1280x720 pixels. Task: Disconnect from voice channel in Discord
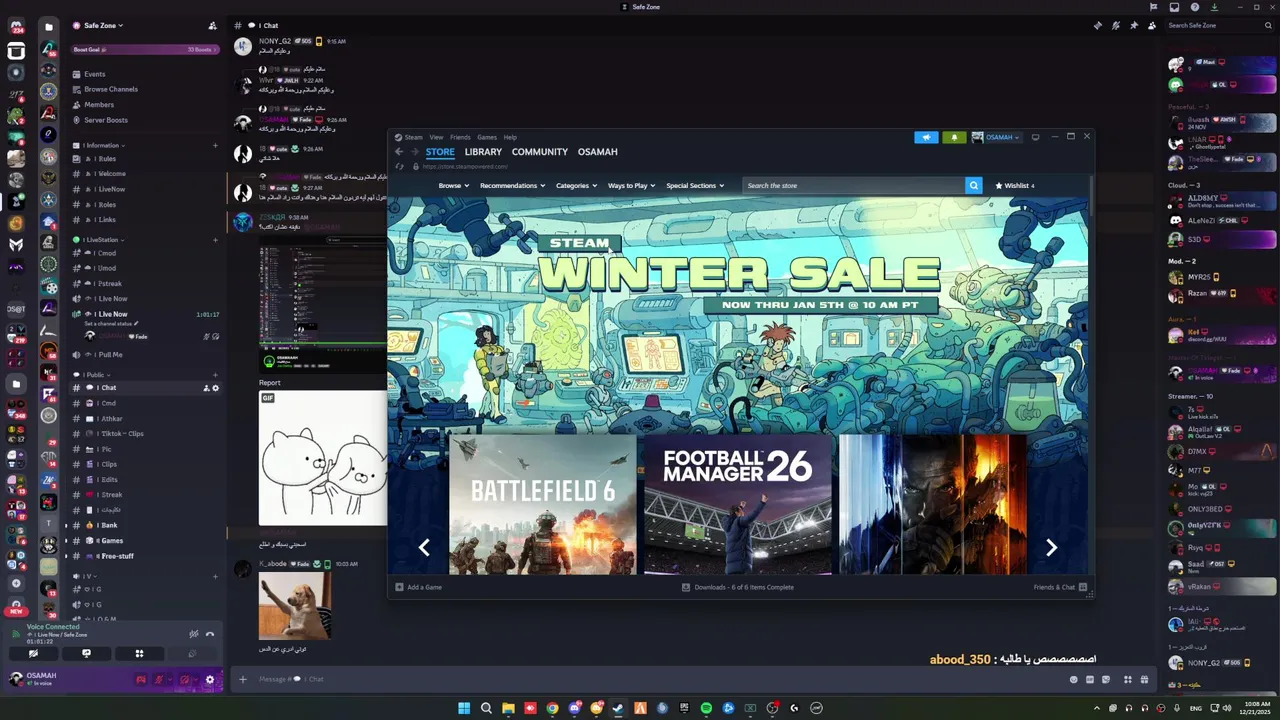pyautogui.click(x=210, y=634)
